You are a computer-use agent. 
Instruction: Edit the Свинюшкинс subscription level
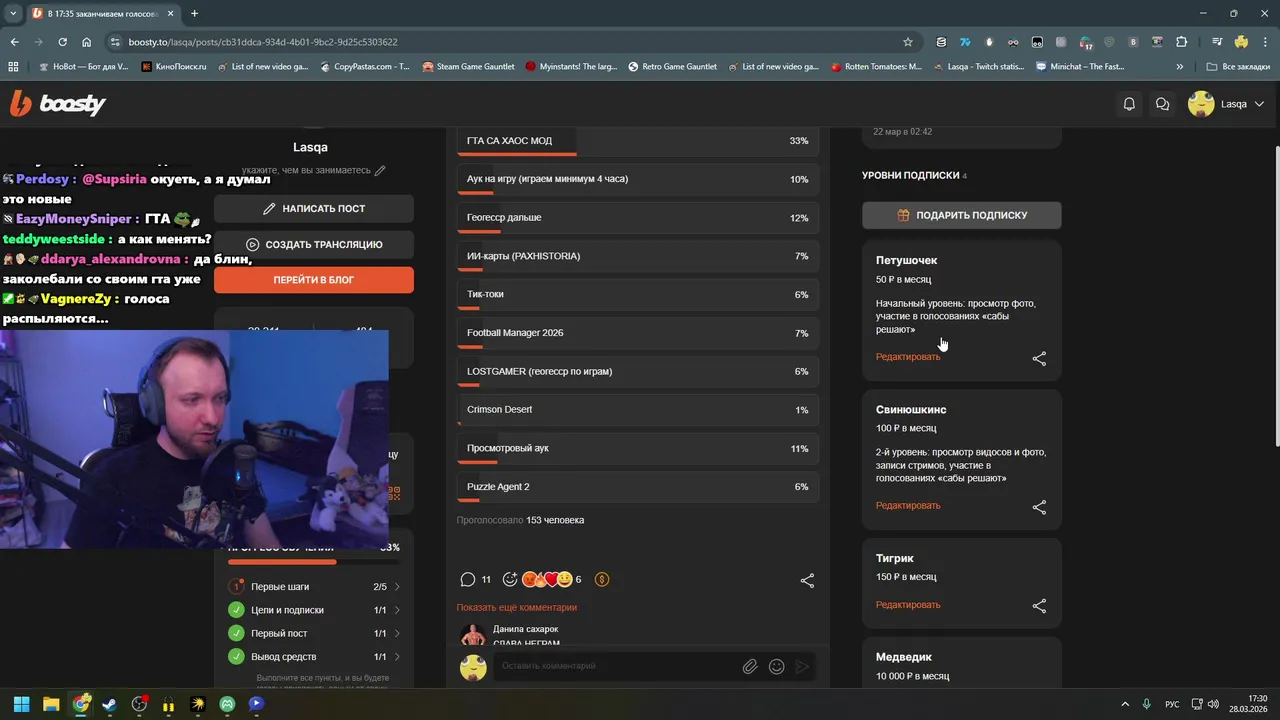[x=908, y=505]
